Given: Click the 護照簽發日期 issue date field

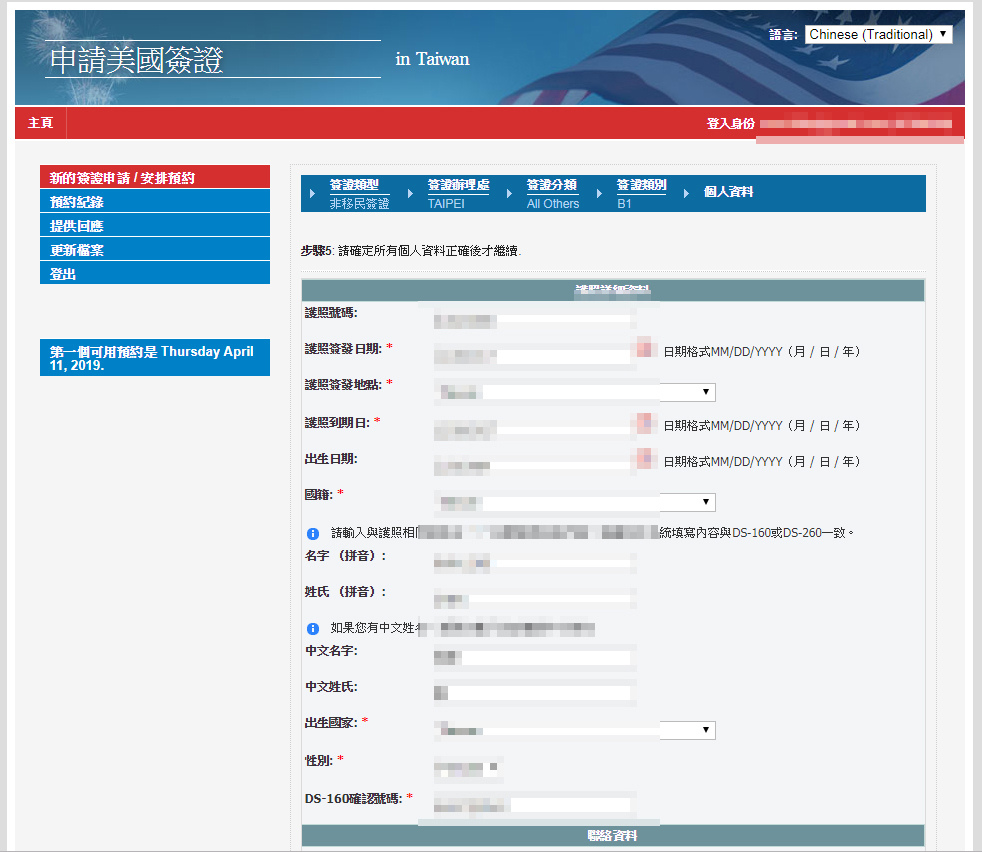Looking at the screenshot, I should [x=533, y=356].
